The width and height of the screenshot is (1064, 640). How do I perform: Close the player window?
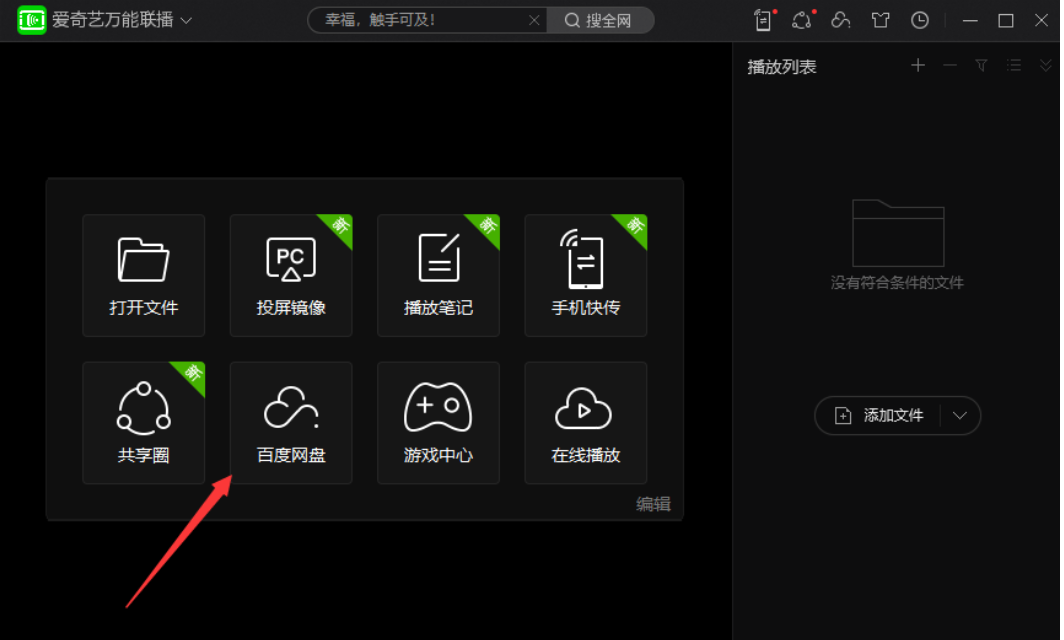pos(1042,20)
